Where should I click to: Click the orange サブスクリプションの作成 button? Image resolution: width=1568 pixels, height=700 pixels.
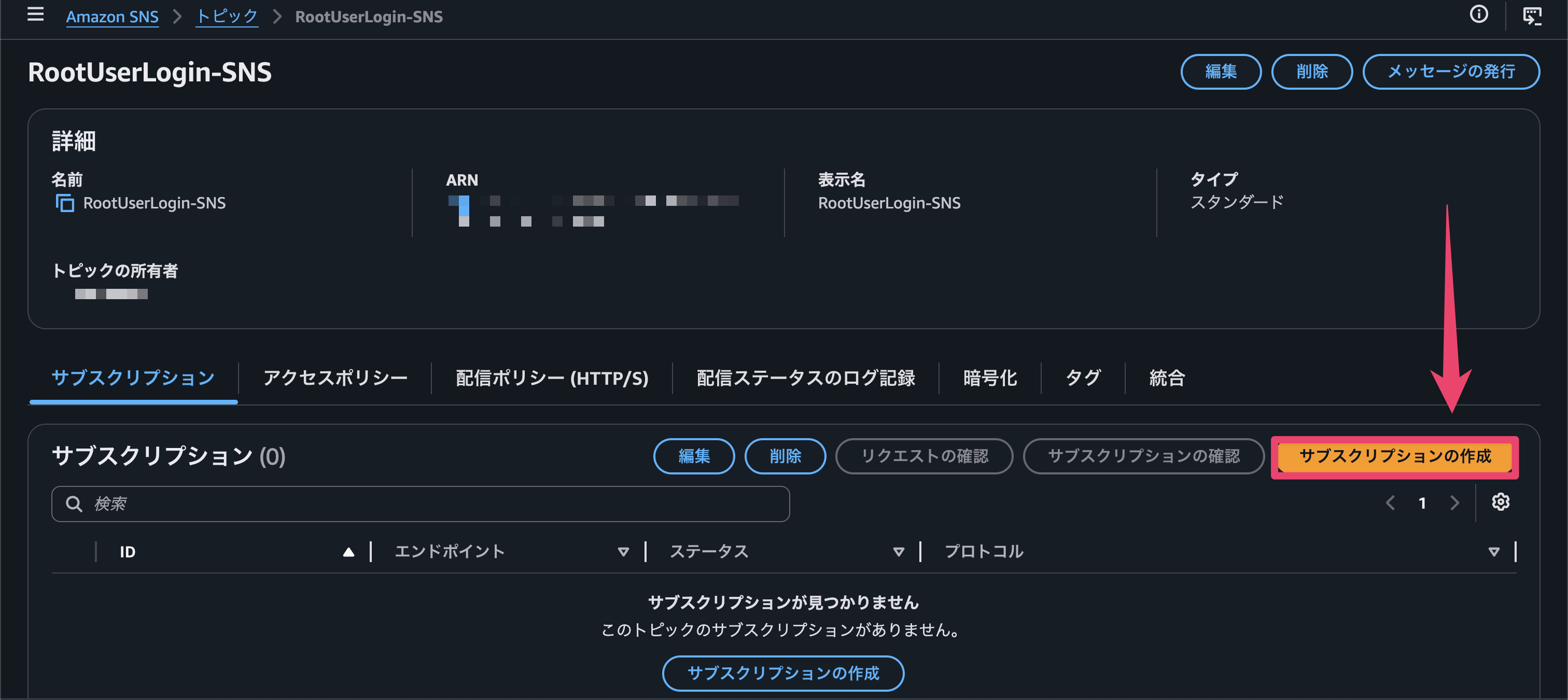pyautogui.click(x=1394, y=456)
